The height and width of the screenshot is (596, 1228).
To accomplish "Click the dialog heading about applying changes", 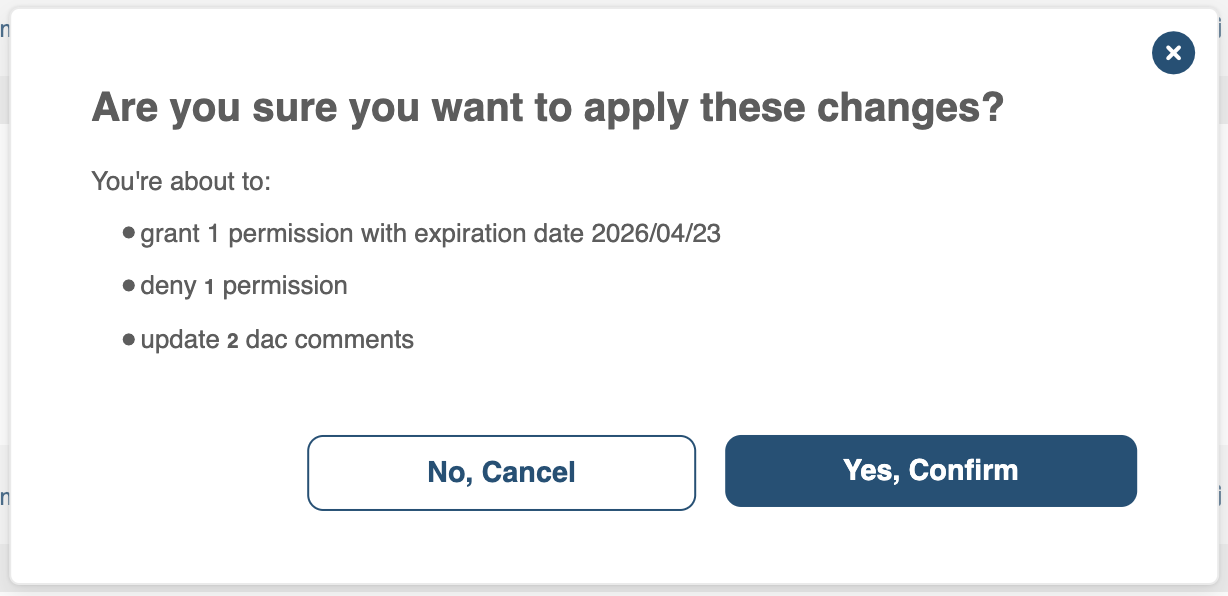I will pos(547,107).
